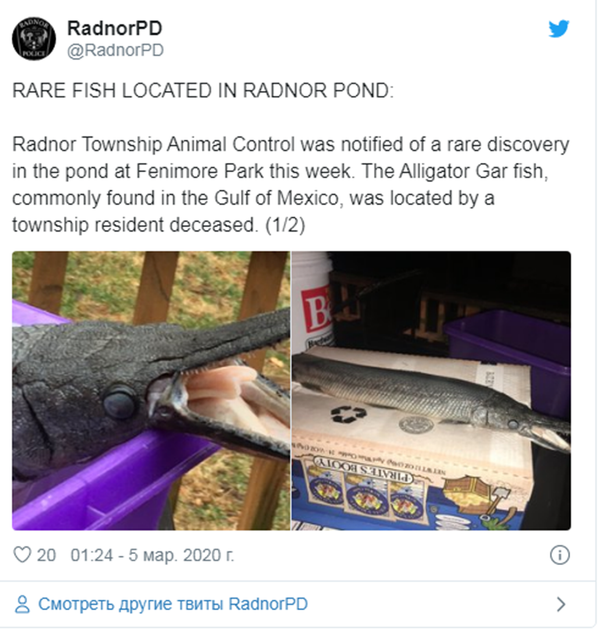Click the RARE FISH LOCATED headline text

pyautogui.click(x=203, y=91)
